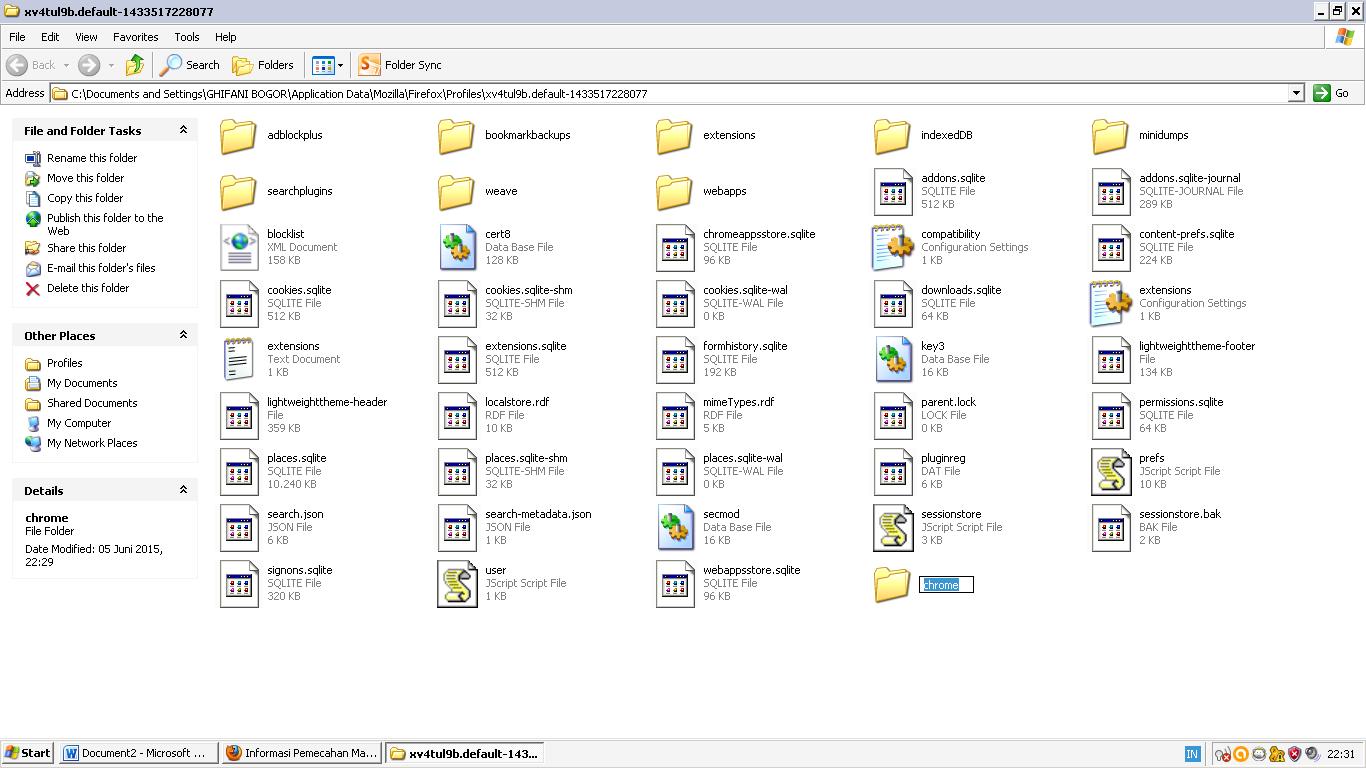Image resolution: width=1366 pixels, height=768 pixels.
Task: Open the Views dropdown arrow
Action: pyautogui.click(x=340, y=65)
